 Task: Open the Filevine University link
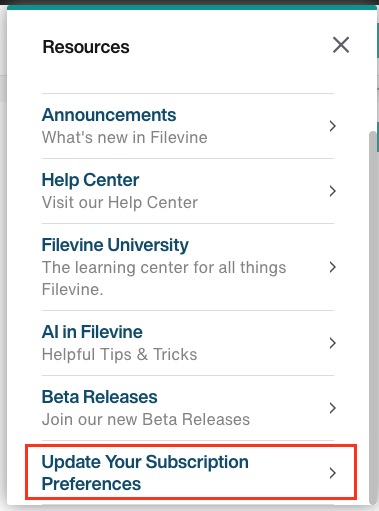[115, 245]
